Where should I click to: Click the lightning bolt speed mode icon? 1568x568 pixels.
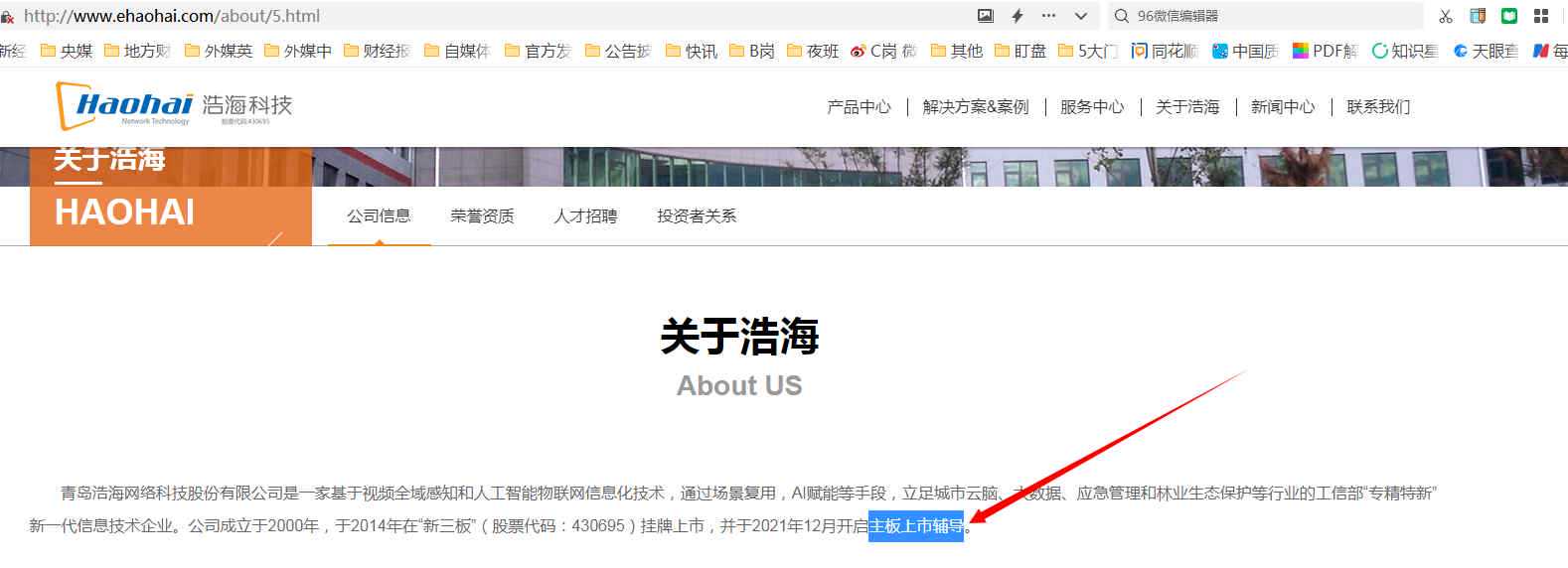[1017, 16]
